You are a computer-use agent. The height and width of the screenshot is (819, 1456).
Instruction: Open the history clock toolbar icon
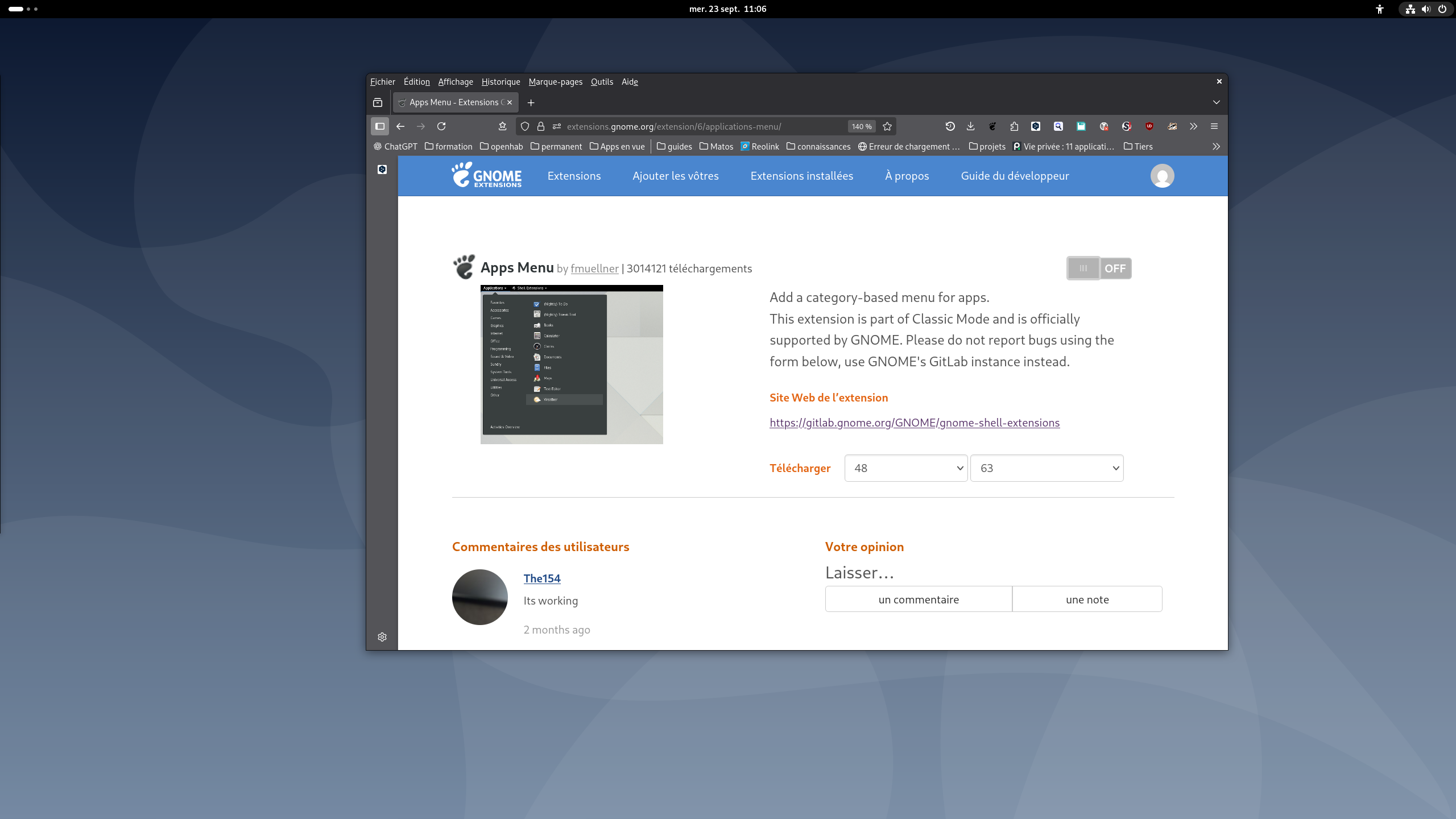point(950,126)
